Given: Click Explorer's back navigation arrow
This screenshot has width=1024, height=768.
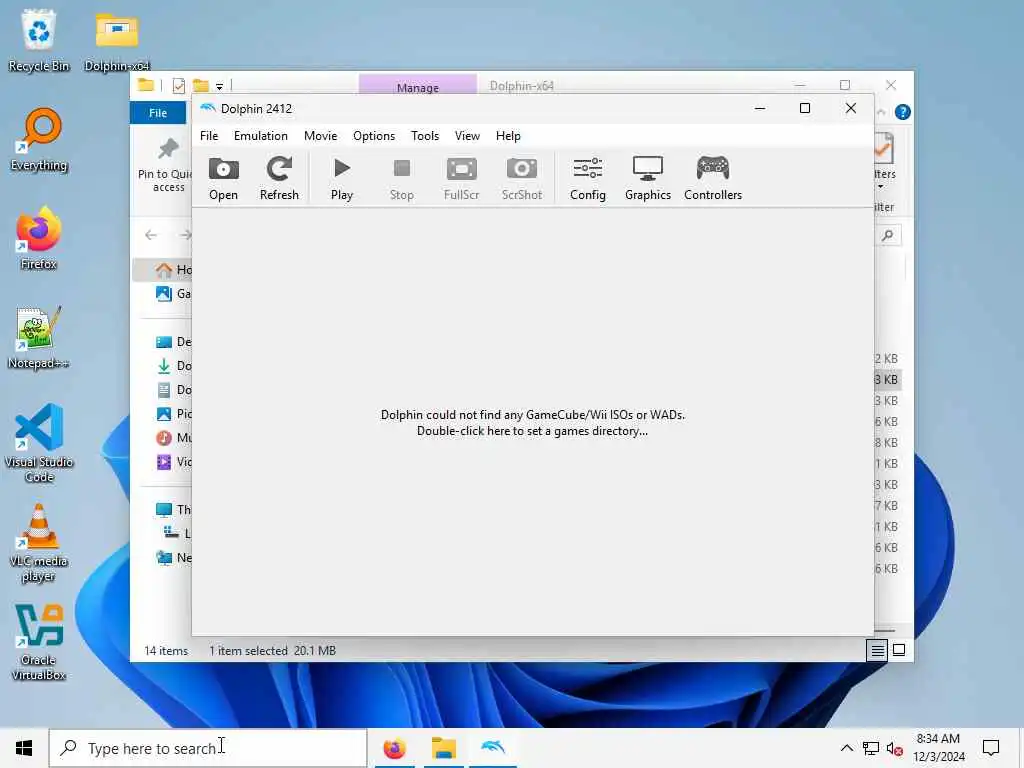Looking at the screenshot, I should click(x=151, y=235).
